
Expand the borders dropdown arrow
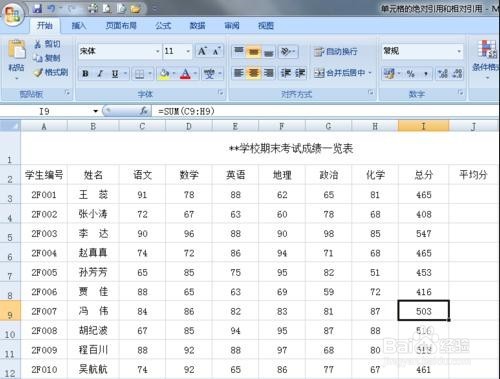(x=150, y=74)
